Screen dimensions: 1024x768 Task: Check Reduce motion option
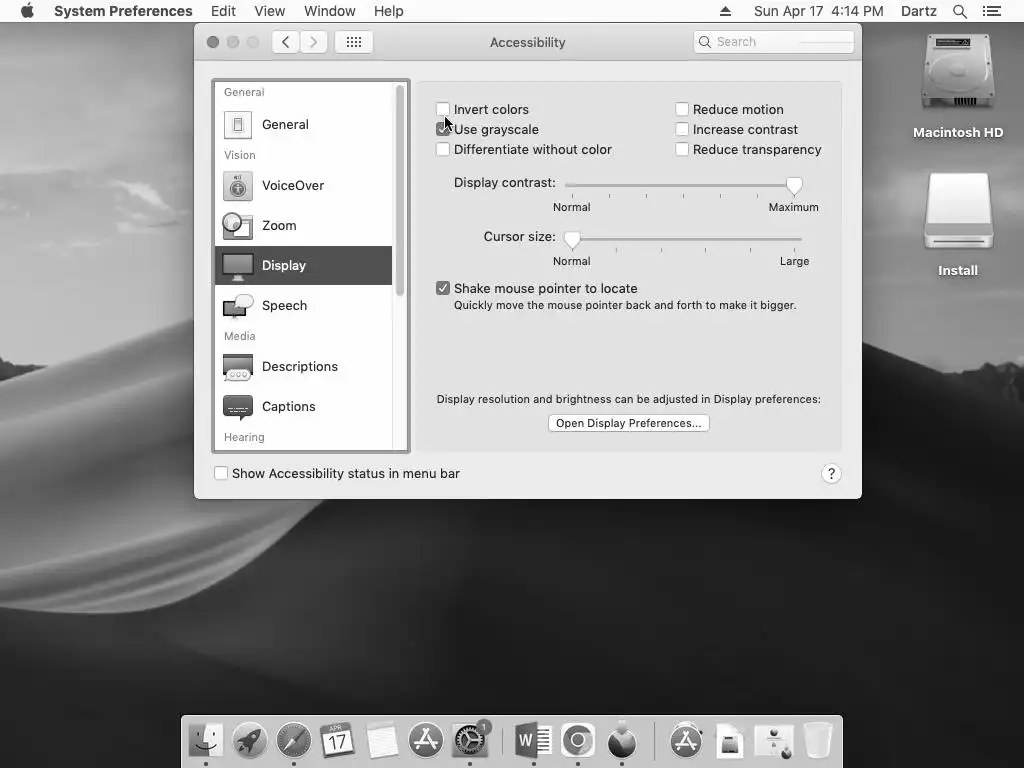click(x=682, y=109)
